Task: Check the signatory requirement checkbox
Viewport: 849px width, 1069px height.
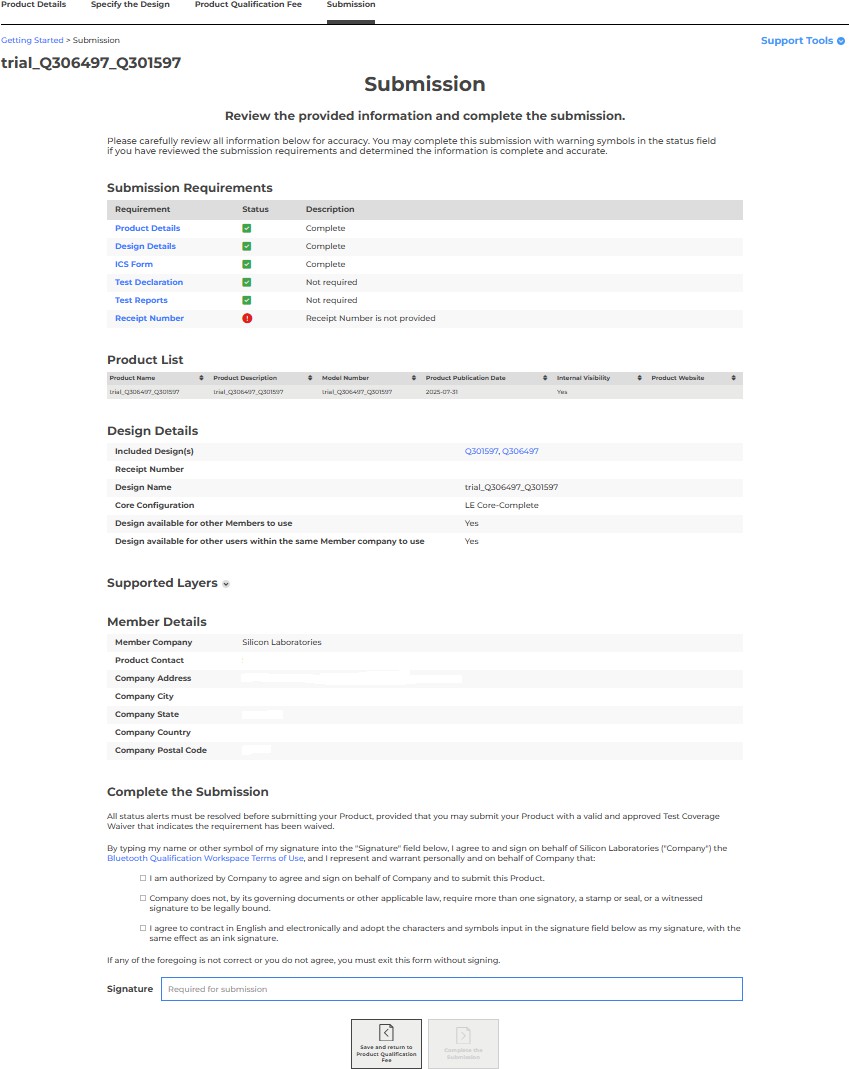Action: [144, 899]
